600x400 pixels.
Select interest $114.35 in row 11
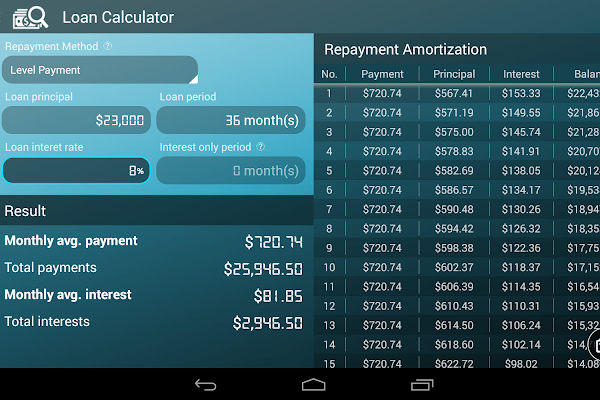click(521, 287)
